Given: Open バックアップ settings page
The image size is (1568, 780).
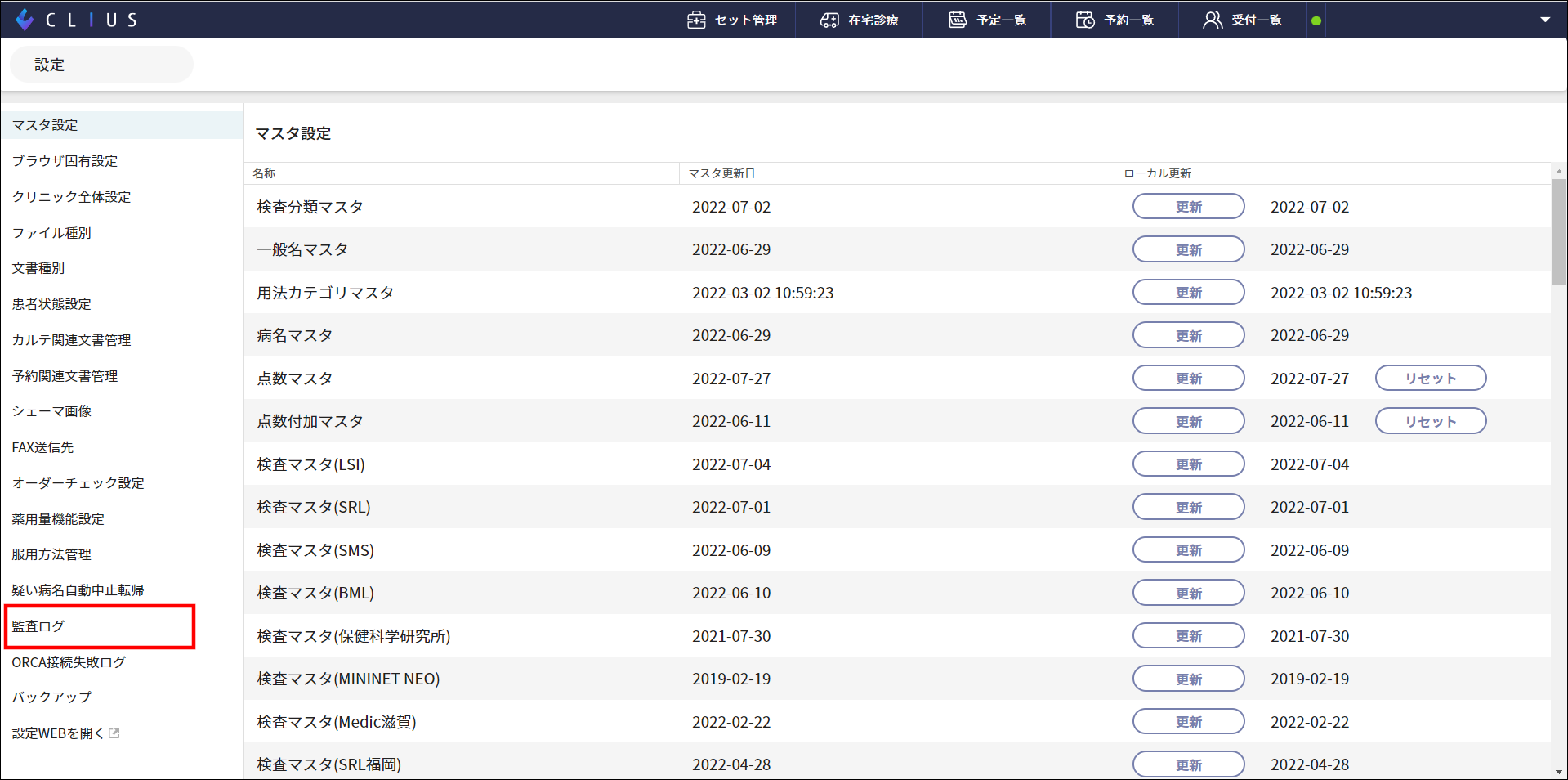Looking at the screenshot, I should [x=51, y=697].
